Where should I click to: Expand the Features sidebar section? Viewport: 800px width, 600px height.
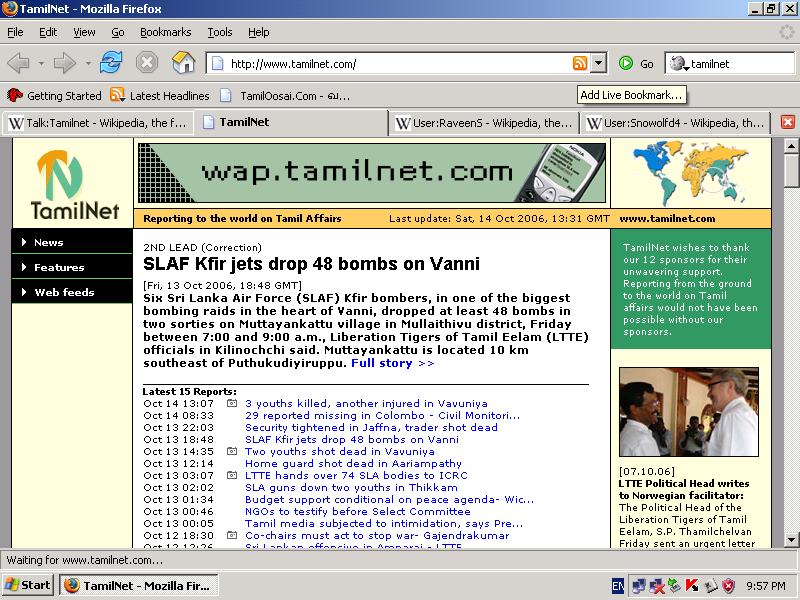click(x=72, y=267)
